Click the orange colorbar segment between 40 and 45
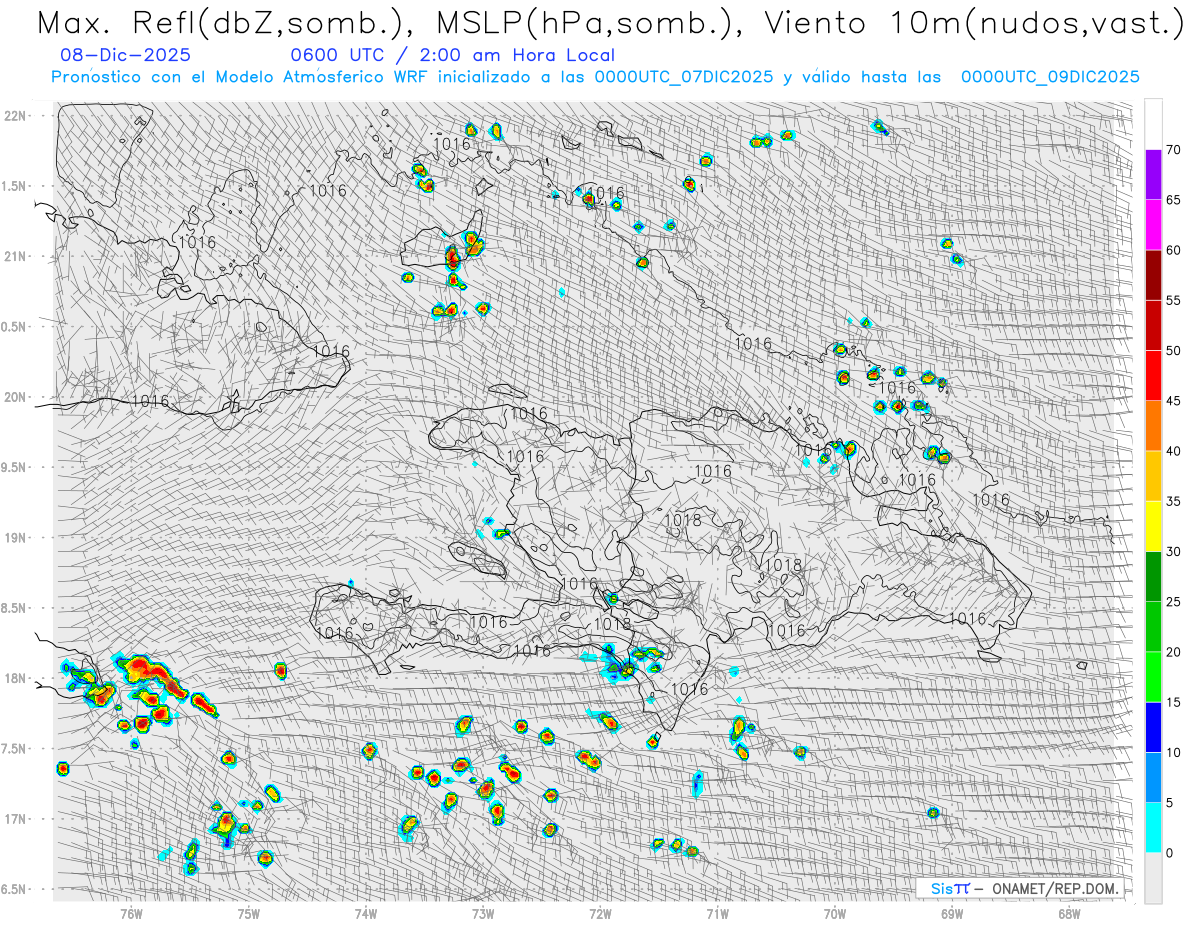The height and width of the screenshot is (927, 1200). coord(1153,426)
